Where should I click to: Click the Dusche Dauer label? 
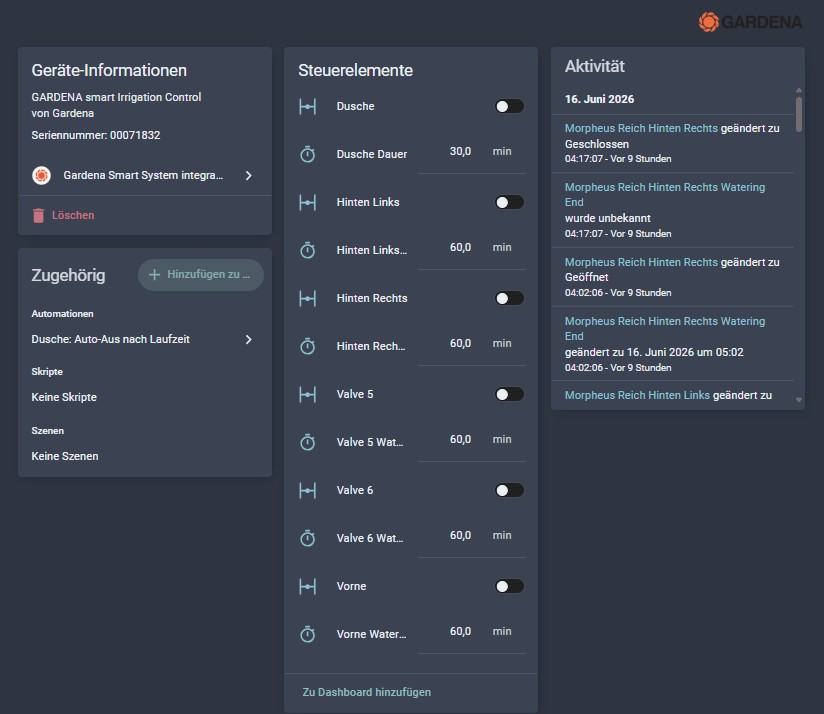[x=372, y=154]
